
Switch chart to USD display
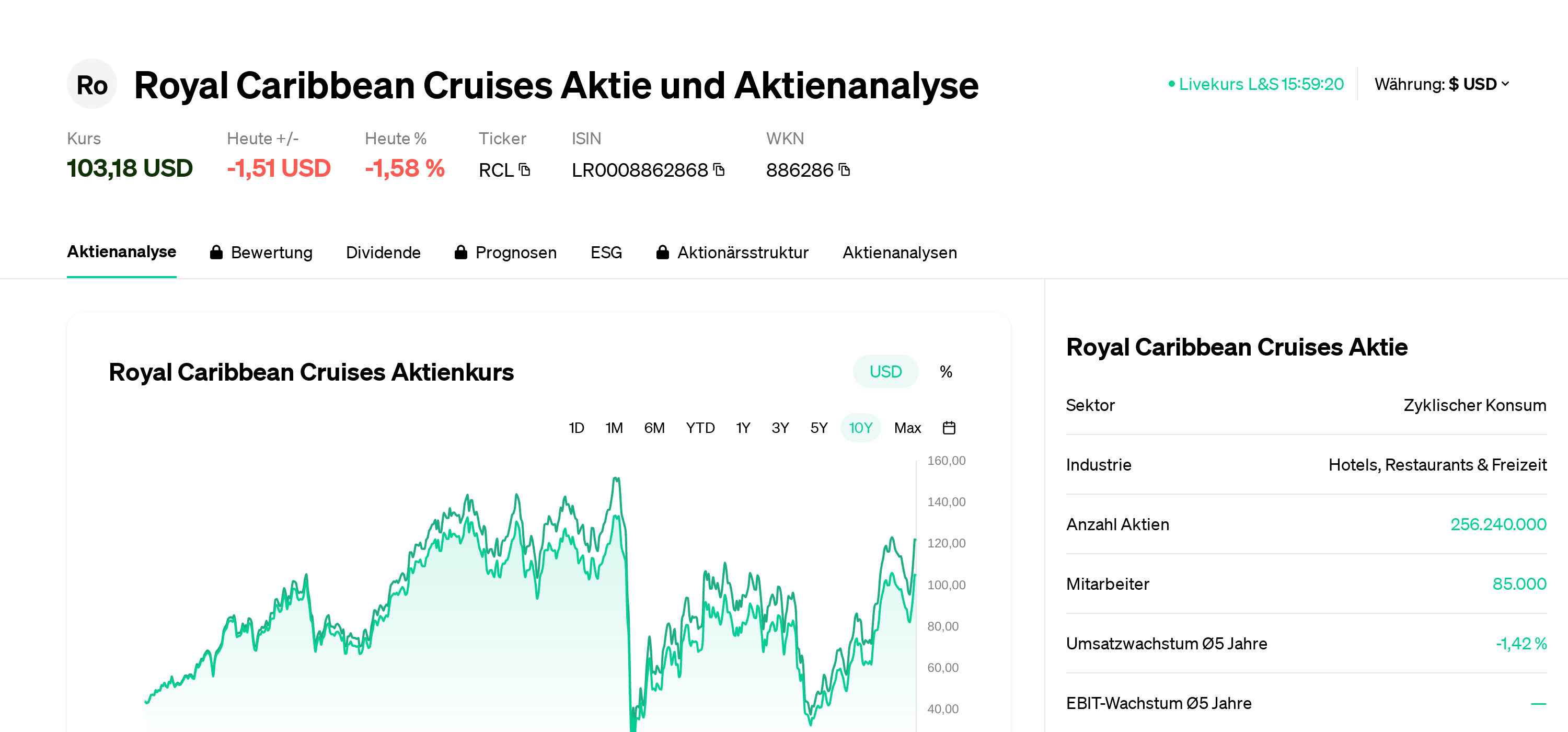pyautogui.click(x=885, y=371)
